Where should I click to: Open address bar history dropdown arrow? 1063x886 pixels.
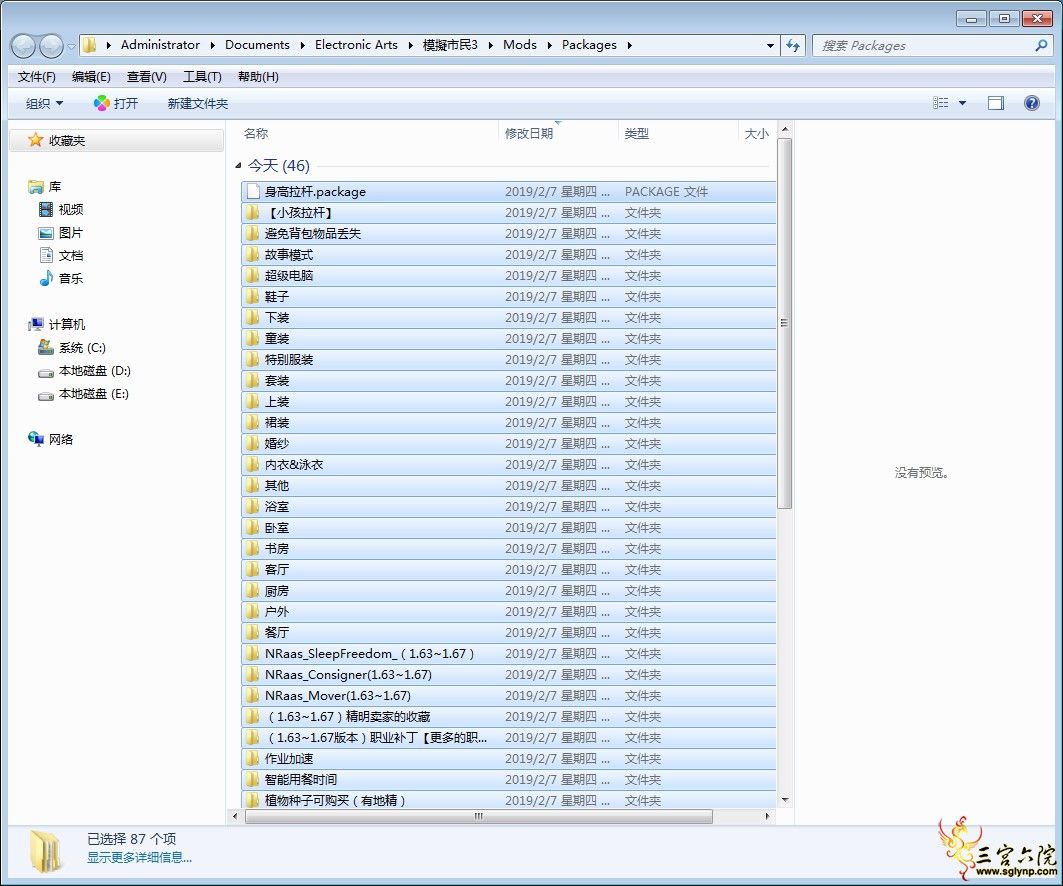coord(770,45)
